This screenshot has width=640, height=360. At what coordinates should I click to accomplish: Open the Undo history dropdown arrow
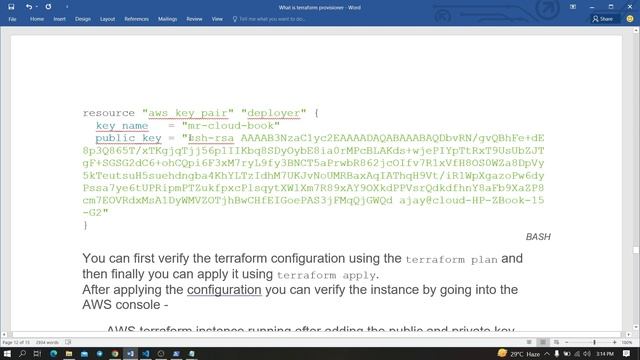36,7
